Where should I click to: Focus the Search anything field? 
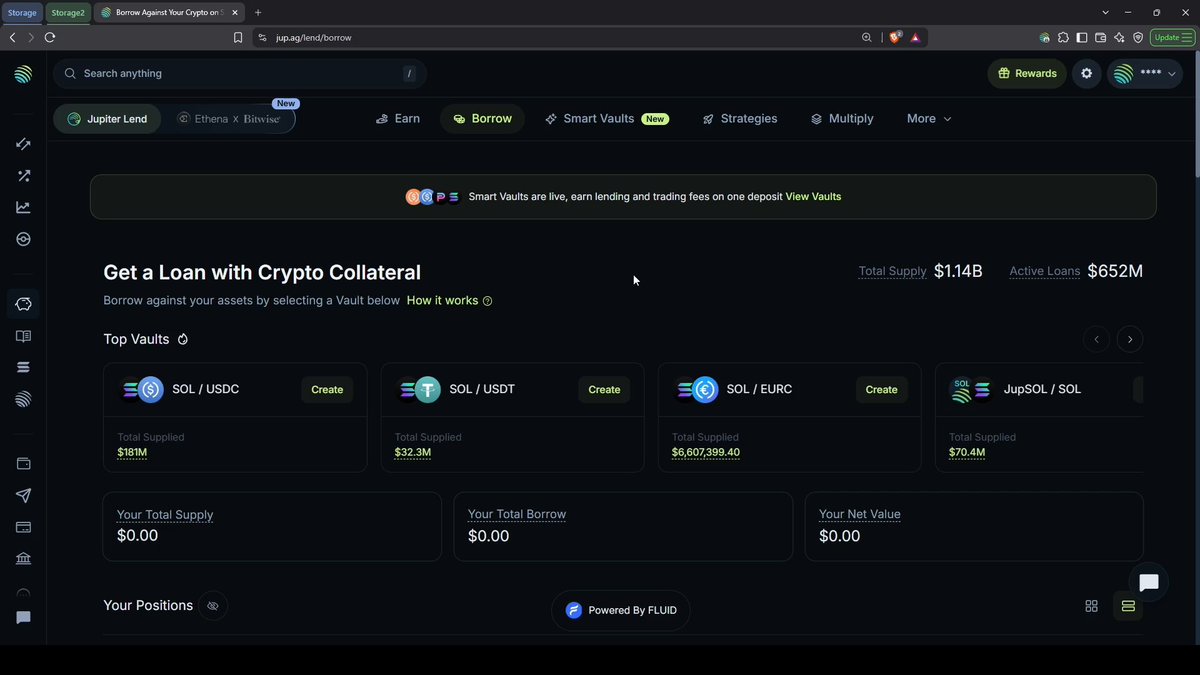pyautogui.click(x=240, y=73)
